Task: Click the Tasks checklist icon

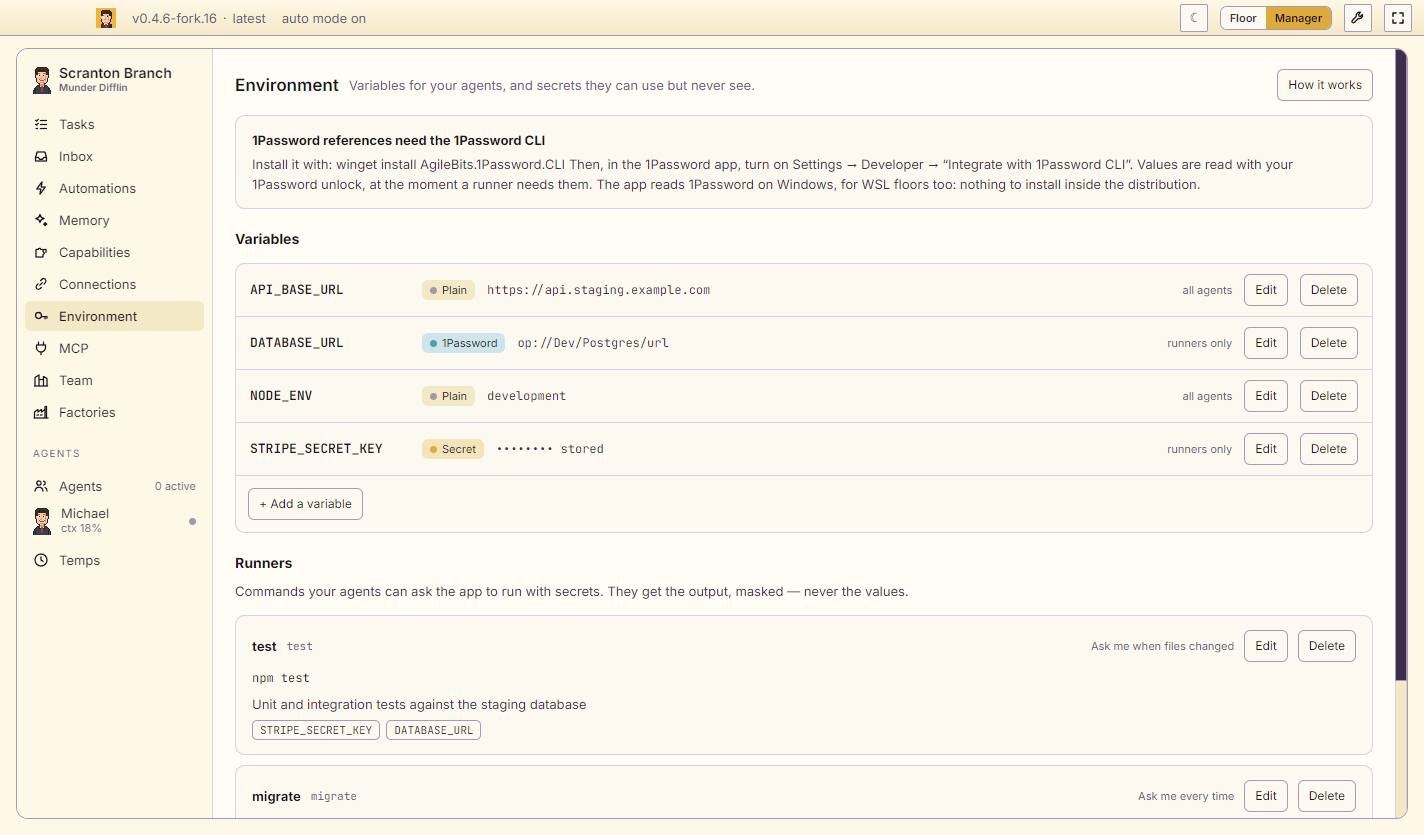Action: [x=41, y=125]
